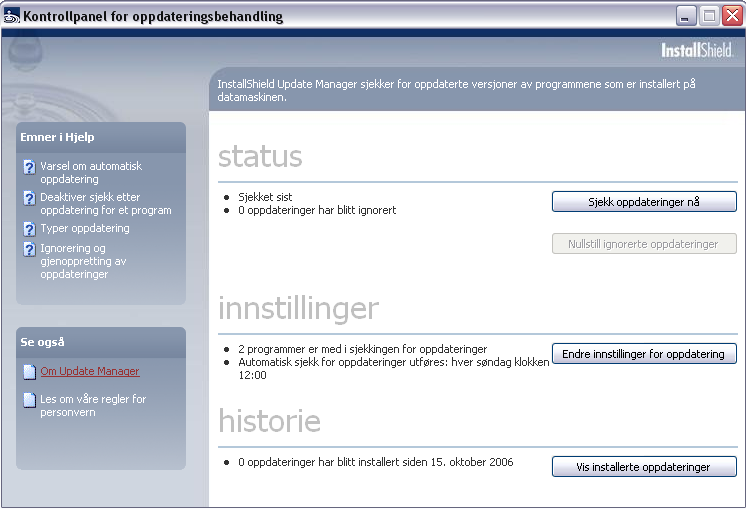
Task: Click the 'innstillinger' section heading
Action: point(298,309)
